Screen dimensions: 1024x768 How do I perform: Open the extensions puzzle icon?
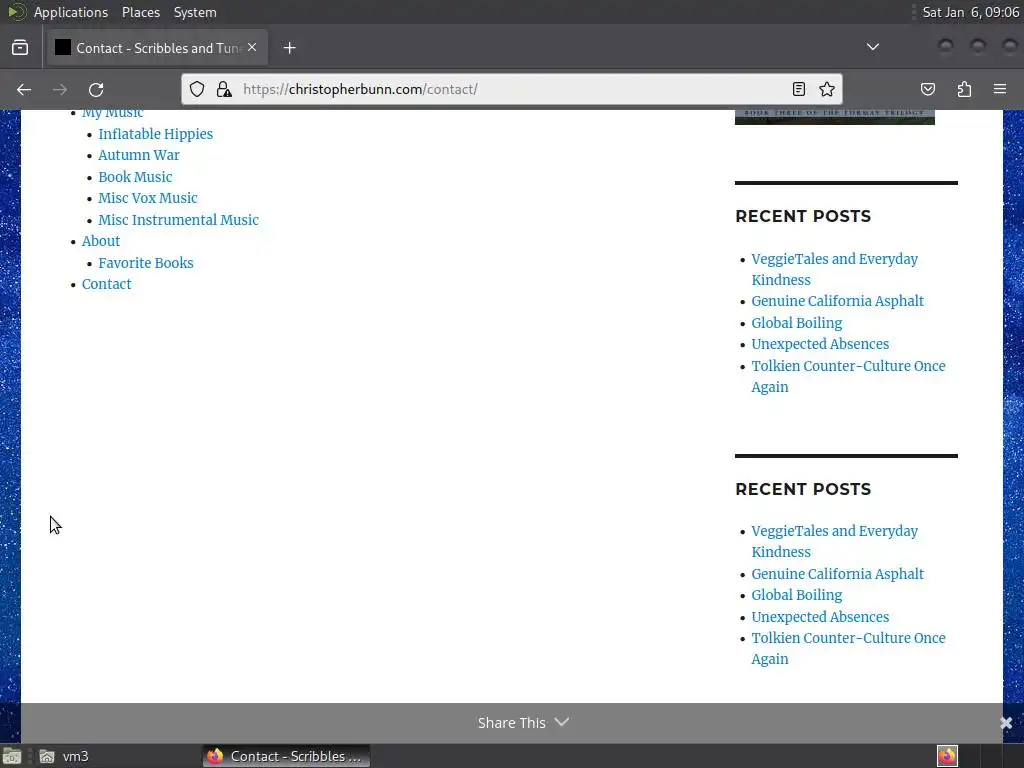pos(964,89)
